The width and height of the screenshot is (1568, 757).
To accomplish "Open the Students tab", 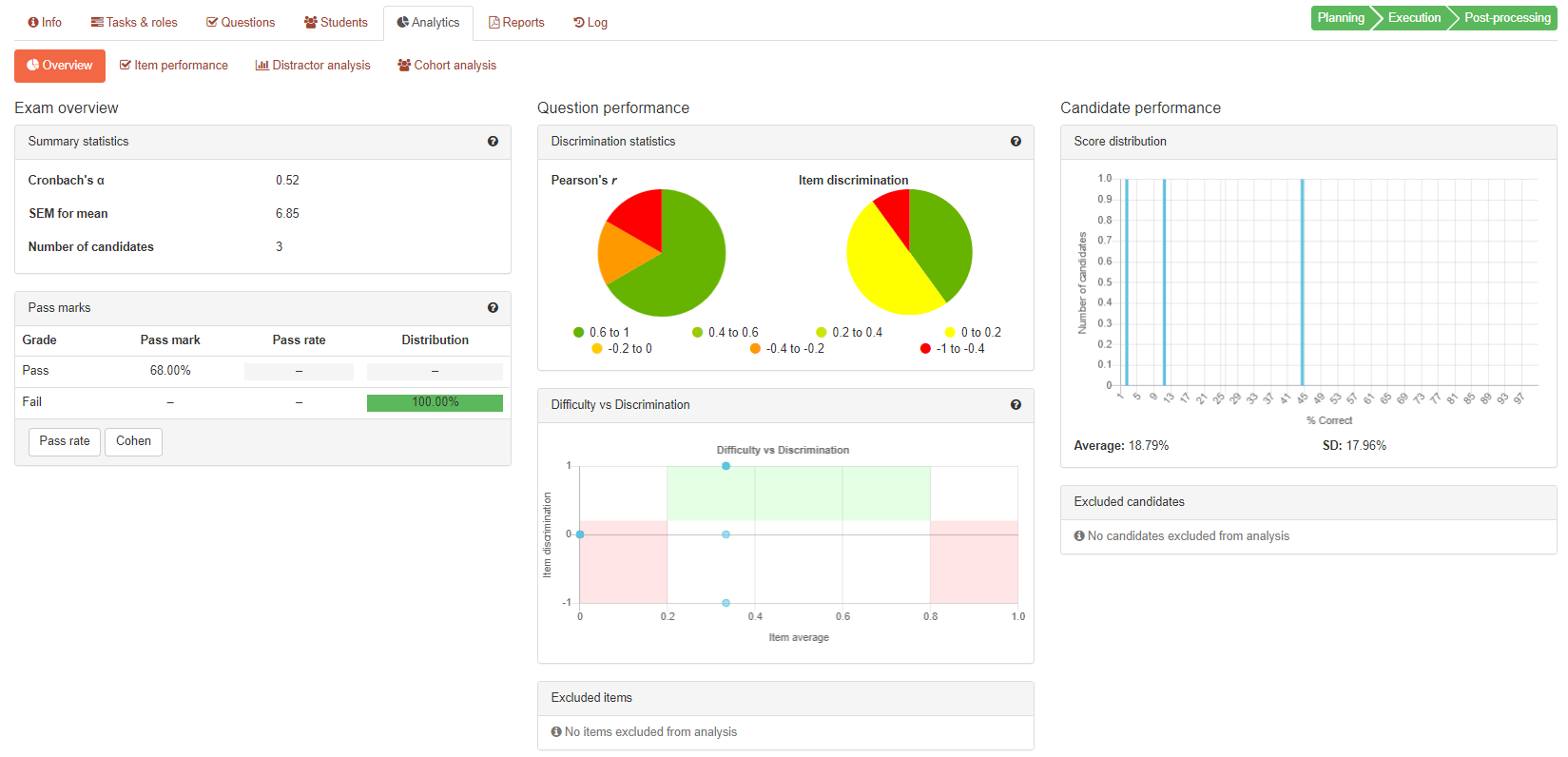I will pyautogui.click(x=336, y=23).
